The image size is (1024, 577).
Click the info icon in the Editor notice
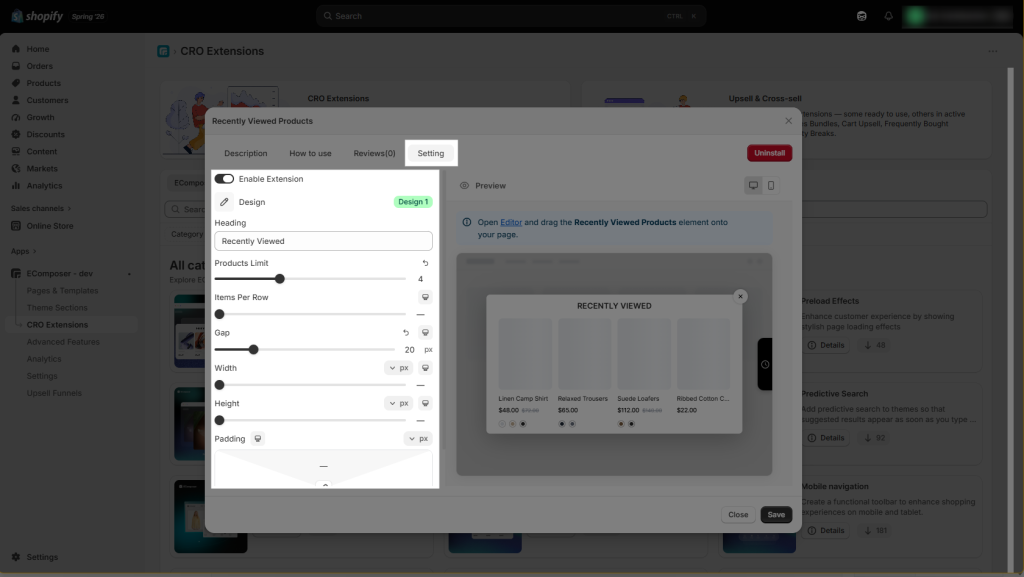click(x=466, y=222)
